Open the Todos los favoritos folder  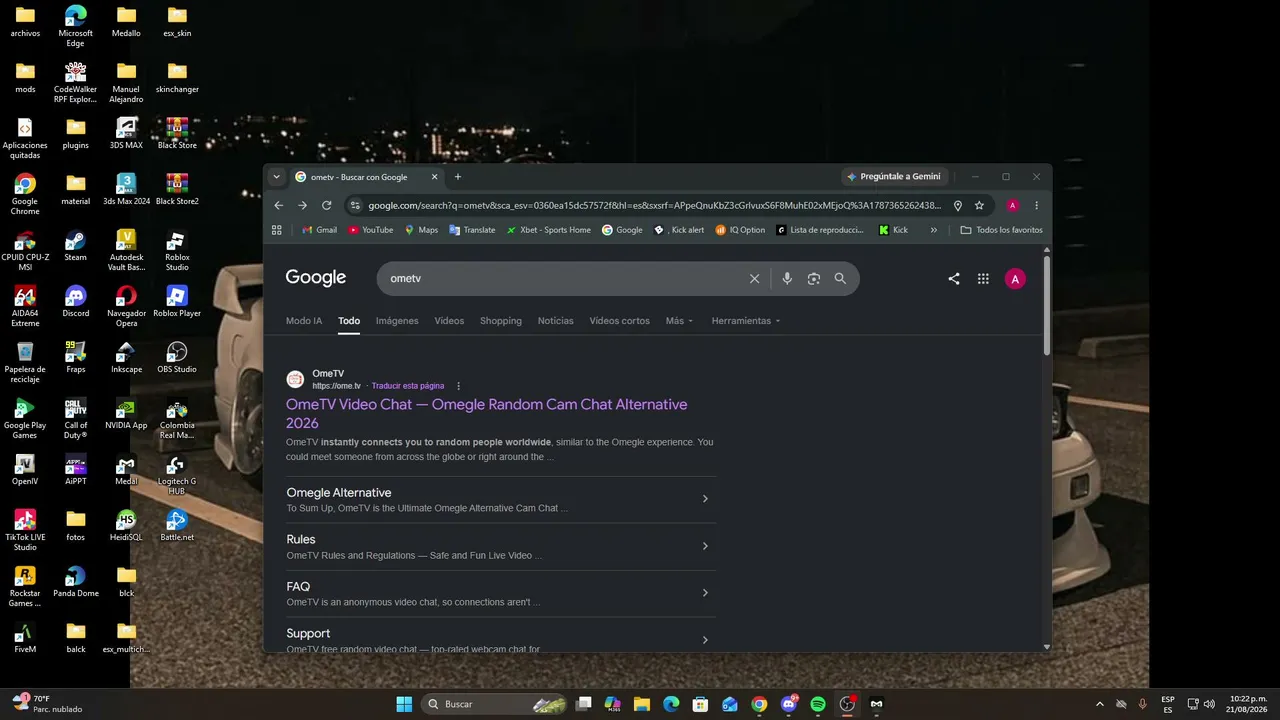click(1001, 230)
